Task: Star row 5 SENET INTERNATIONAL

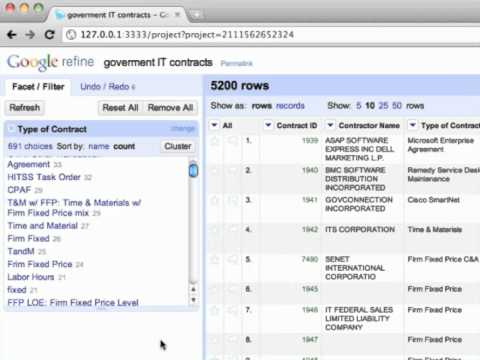Action: [x=215, y=259]
